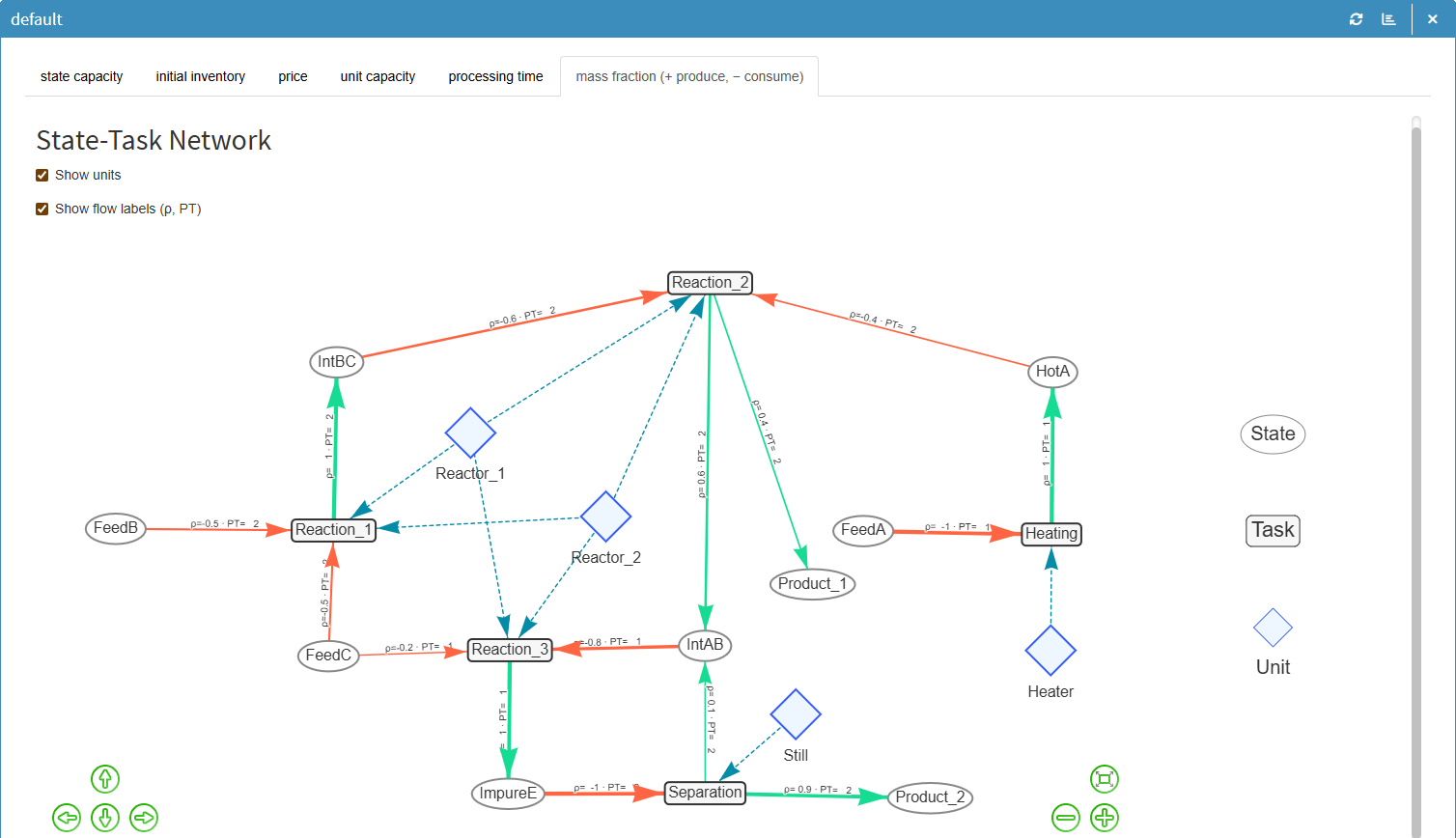The image size is (1456, 838).
Task: Uncheck the Show units checkbox
Action: (x=42, y=175)
